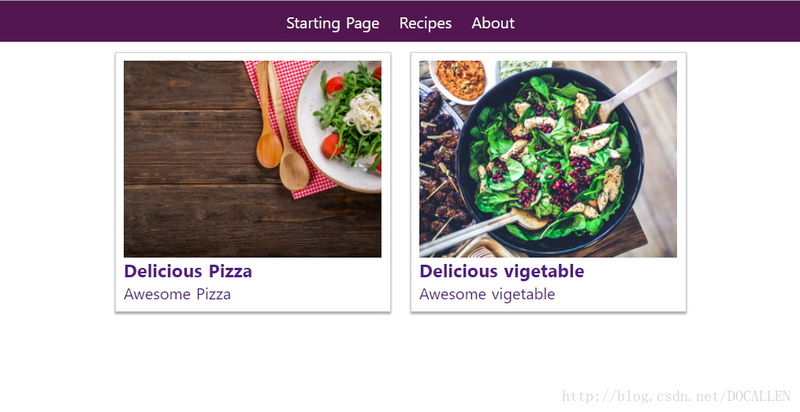The image size is (800, 412).
Task: Click the Delicious Pizza heading
Action: (188, 271)
